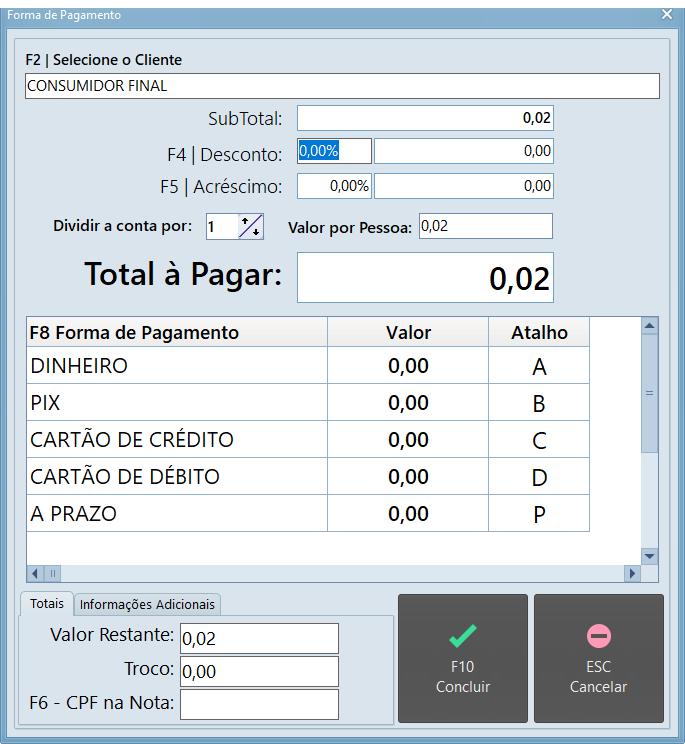The height and width of the screenshot is (744, 685).
Task: Click the Selecione o Cliente field
Action: coord(342,86)
